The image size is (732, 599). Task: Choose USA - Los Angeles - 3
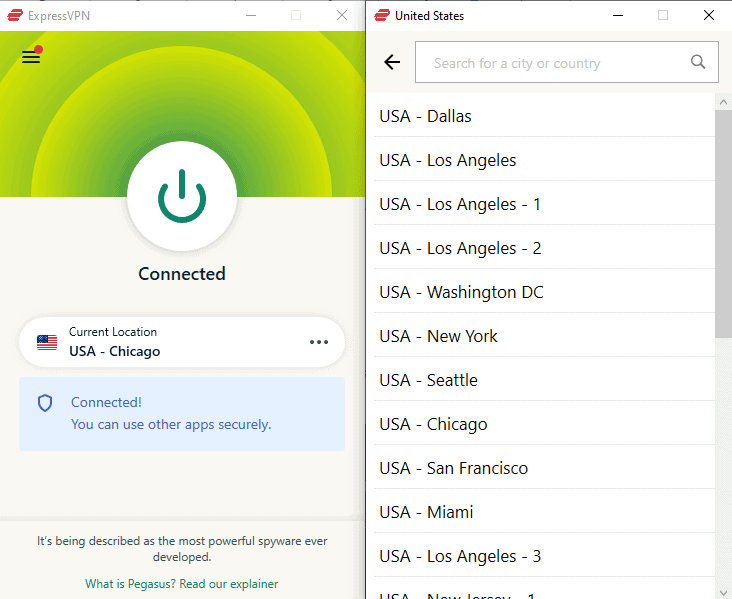tap(544, 556)
